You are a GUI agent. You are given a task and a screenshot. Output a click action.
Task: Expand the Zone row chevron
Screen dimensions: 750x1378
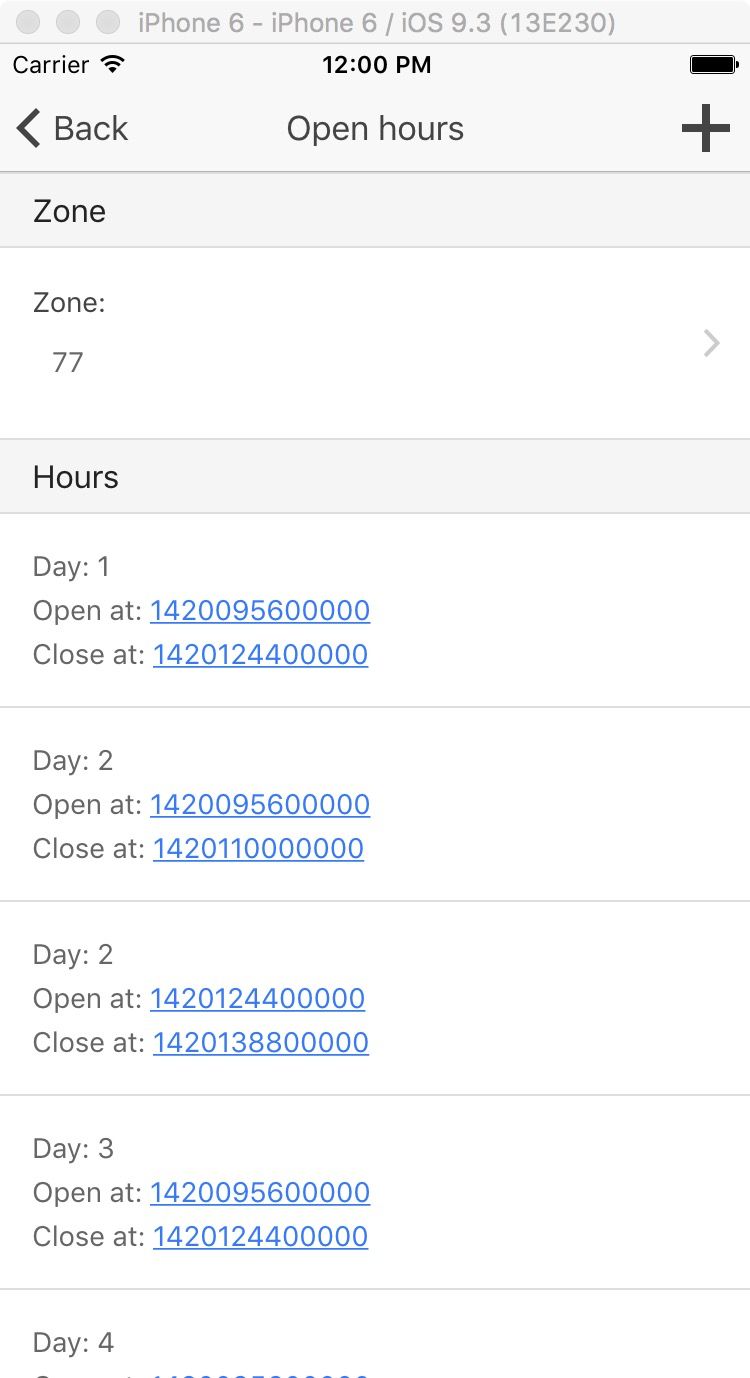[711, 343]
